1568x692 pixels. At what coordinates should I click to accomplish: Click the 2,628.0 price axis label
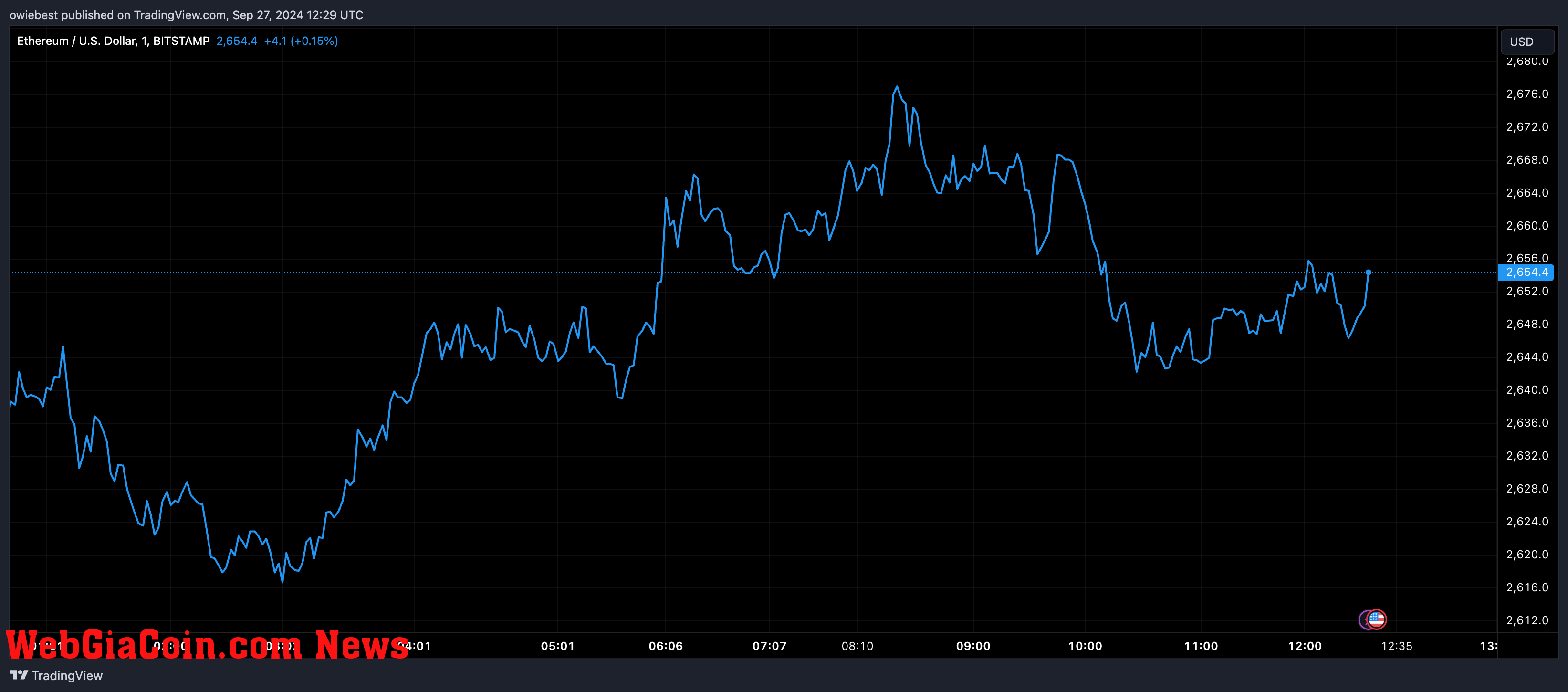pyautogui.click(x=1526, y=488)
